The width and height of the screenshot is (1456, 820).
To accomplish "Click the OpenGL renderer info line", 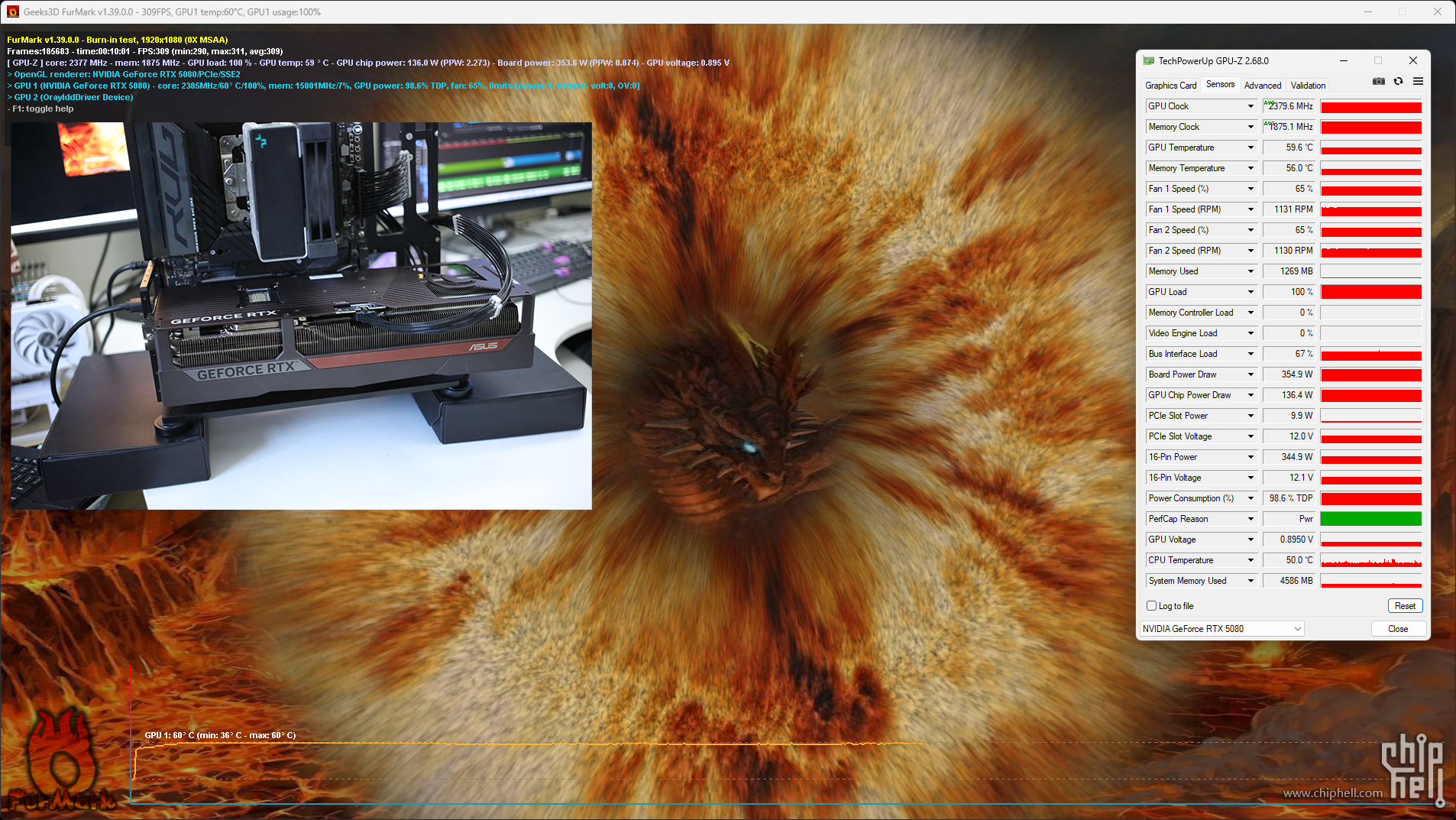I will click(124, 74).
